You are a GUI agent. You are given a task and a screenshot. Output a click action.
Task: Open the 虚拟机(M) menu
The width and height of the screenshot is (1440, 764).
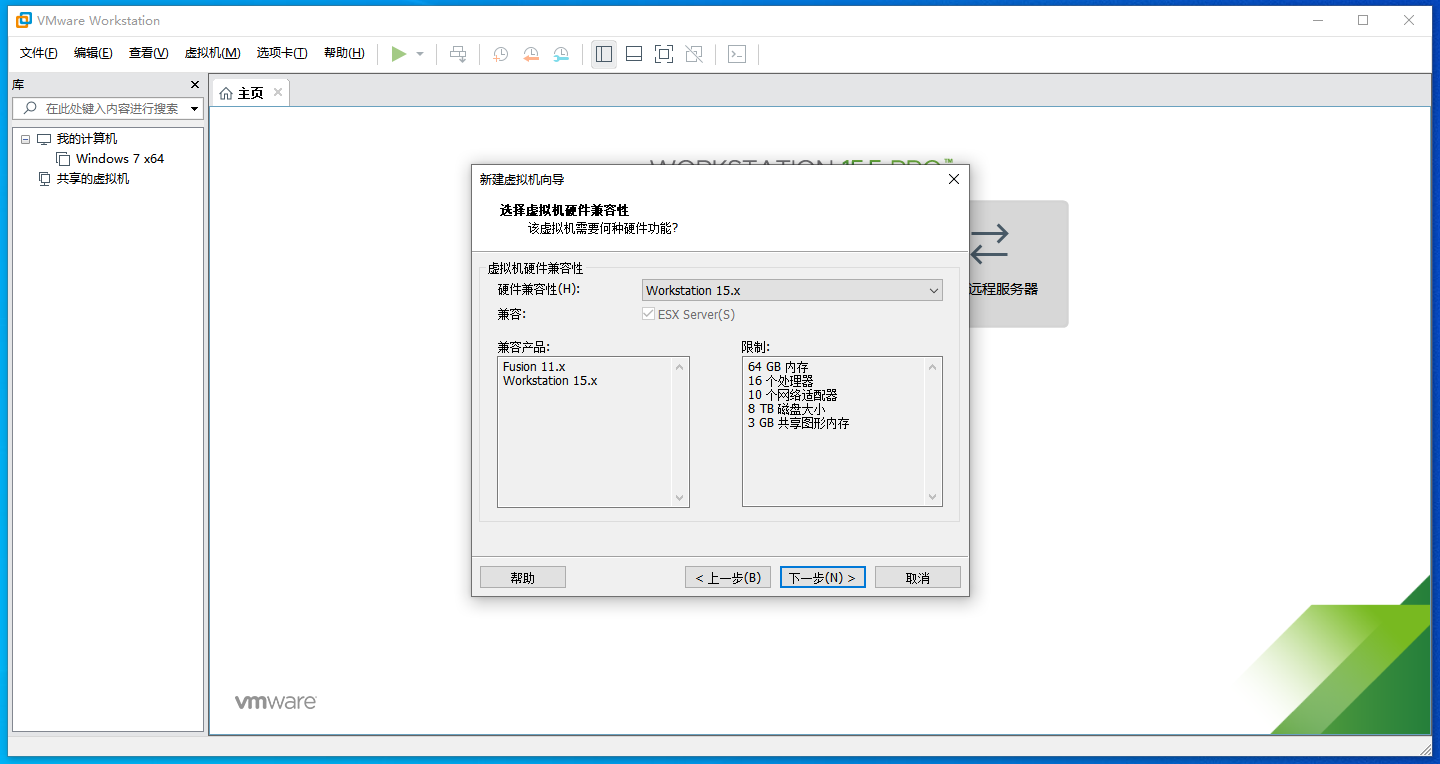click(x=212, y=53)
